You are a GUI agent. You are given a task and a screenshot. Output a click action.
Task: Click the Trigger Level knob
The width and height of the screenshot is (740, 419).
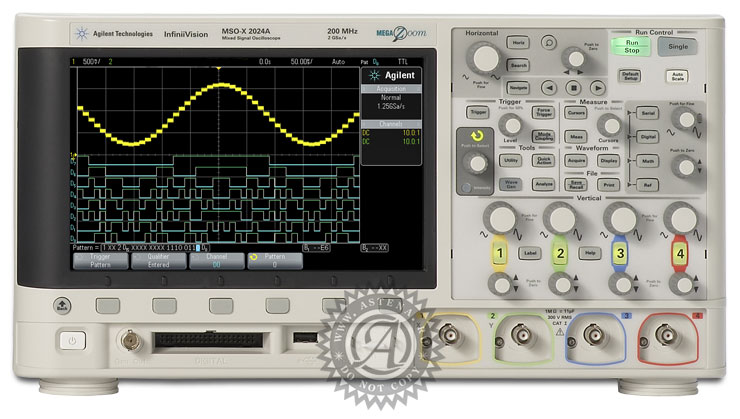coord(511,125)
